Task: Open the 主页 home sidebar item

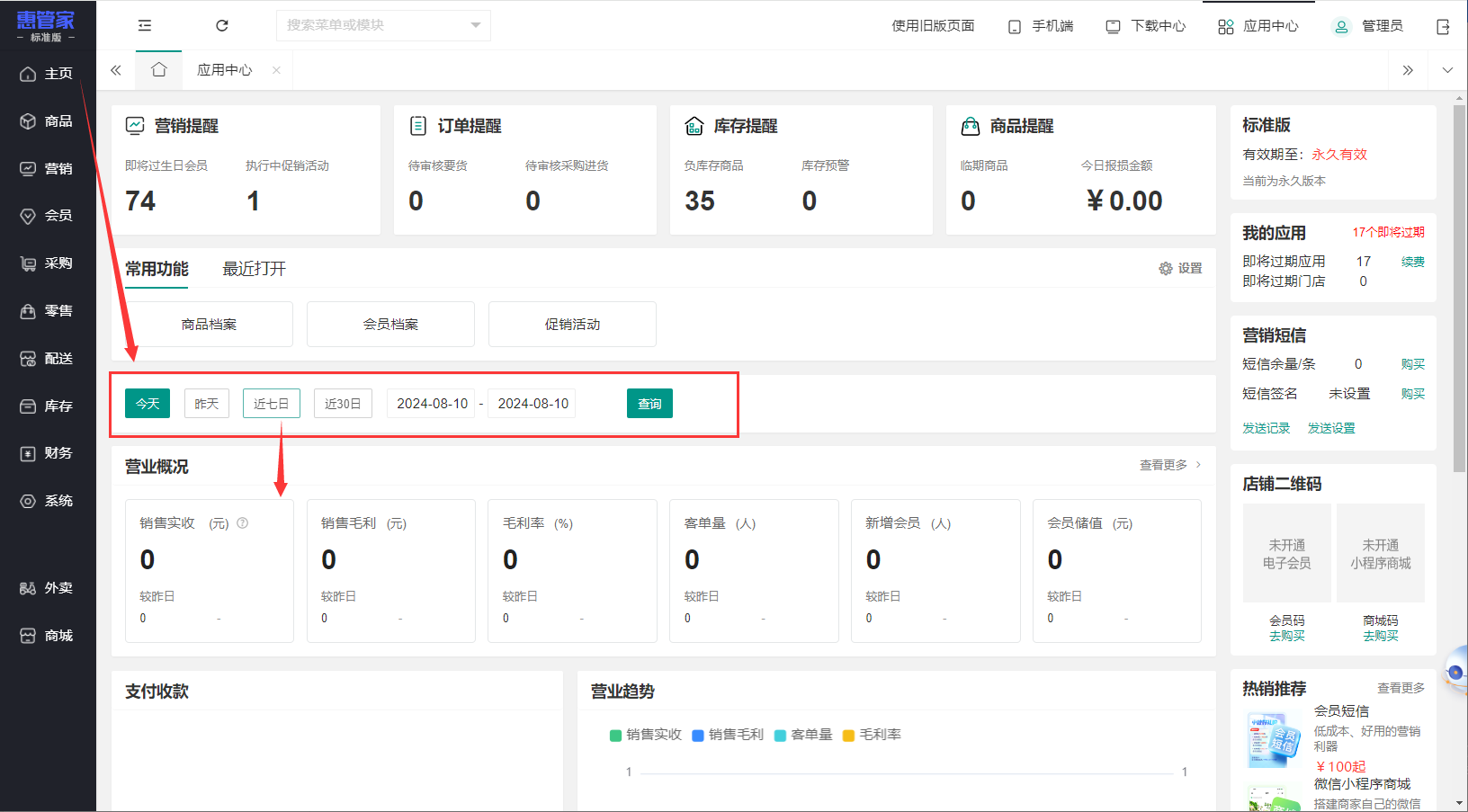Action: tap(47, 74)
